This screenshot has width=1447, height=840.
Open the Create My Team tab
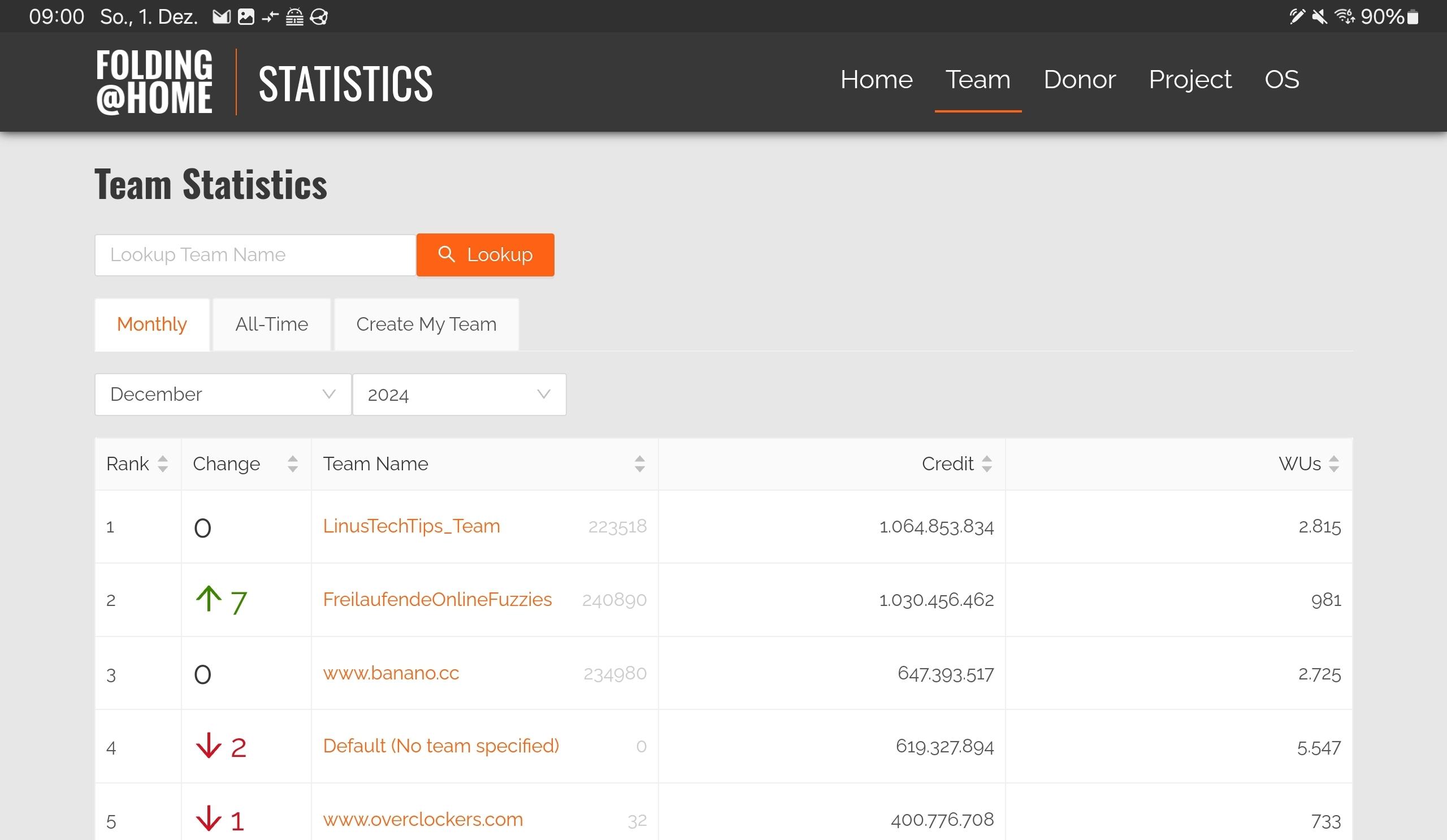point(426,324)
